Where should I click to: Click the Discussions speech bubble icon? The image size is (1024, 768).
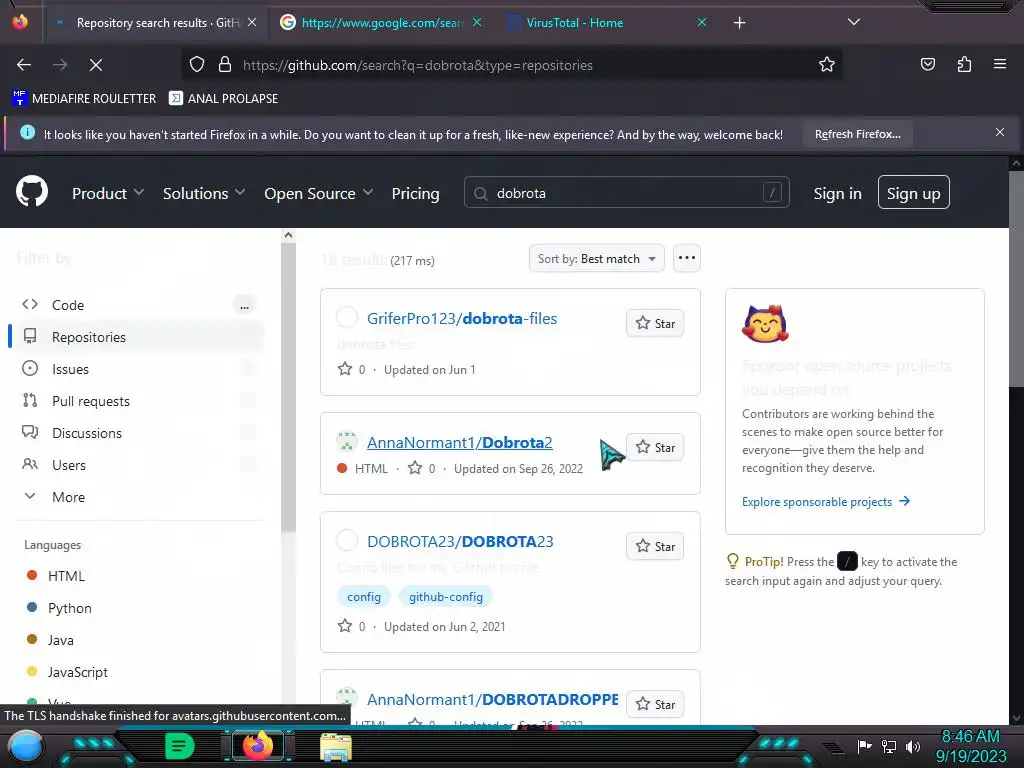[x=30, y=432]
